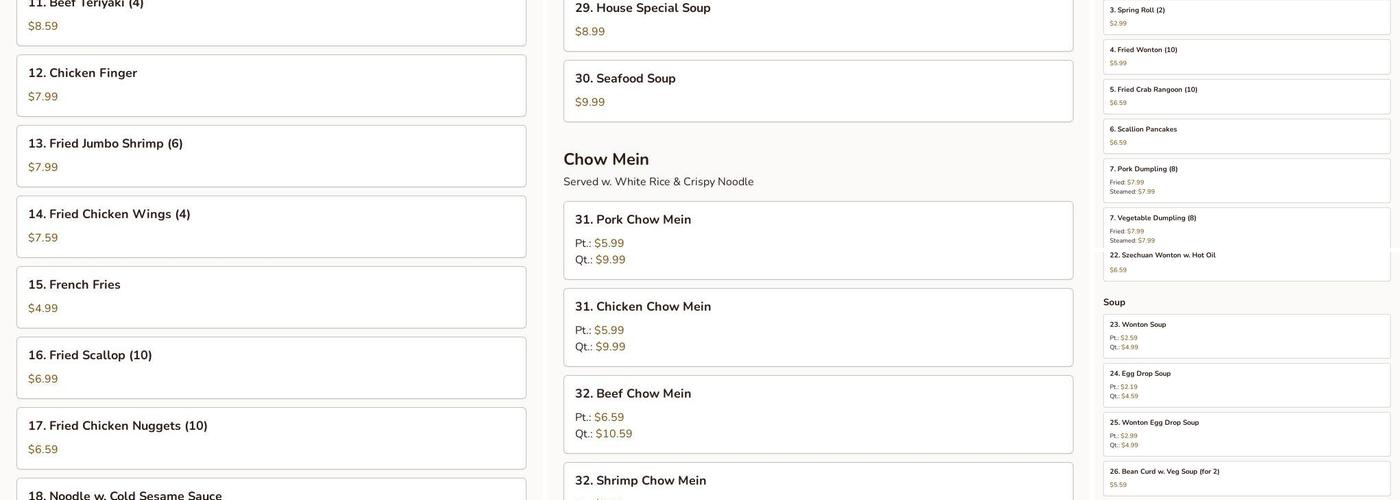Select Bean Curd w. Veg Soup (for 2)
The width and height of the screenshot is (1400, 500).
[x=1246, y=478]
